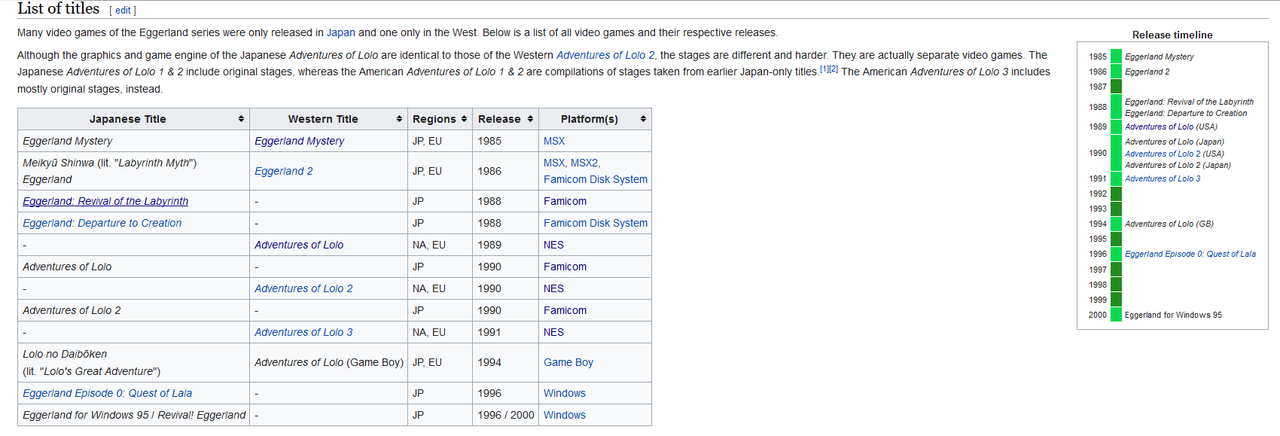The width and height of the screenshot is (1280, 436).
Task: Open citation reference [2]
Action: click(x=833, y=69)
